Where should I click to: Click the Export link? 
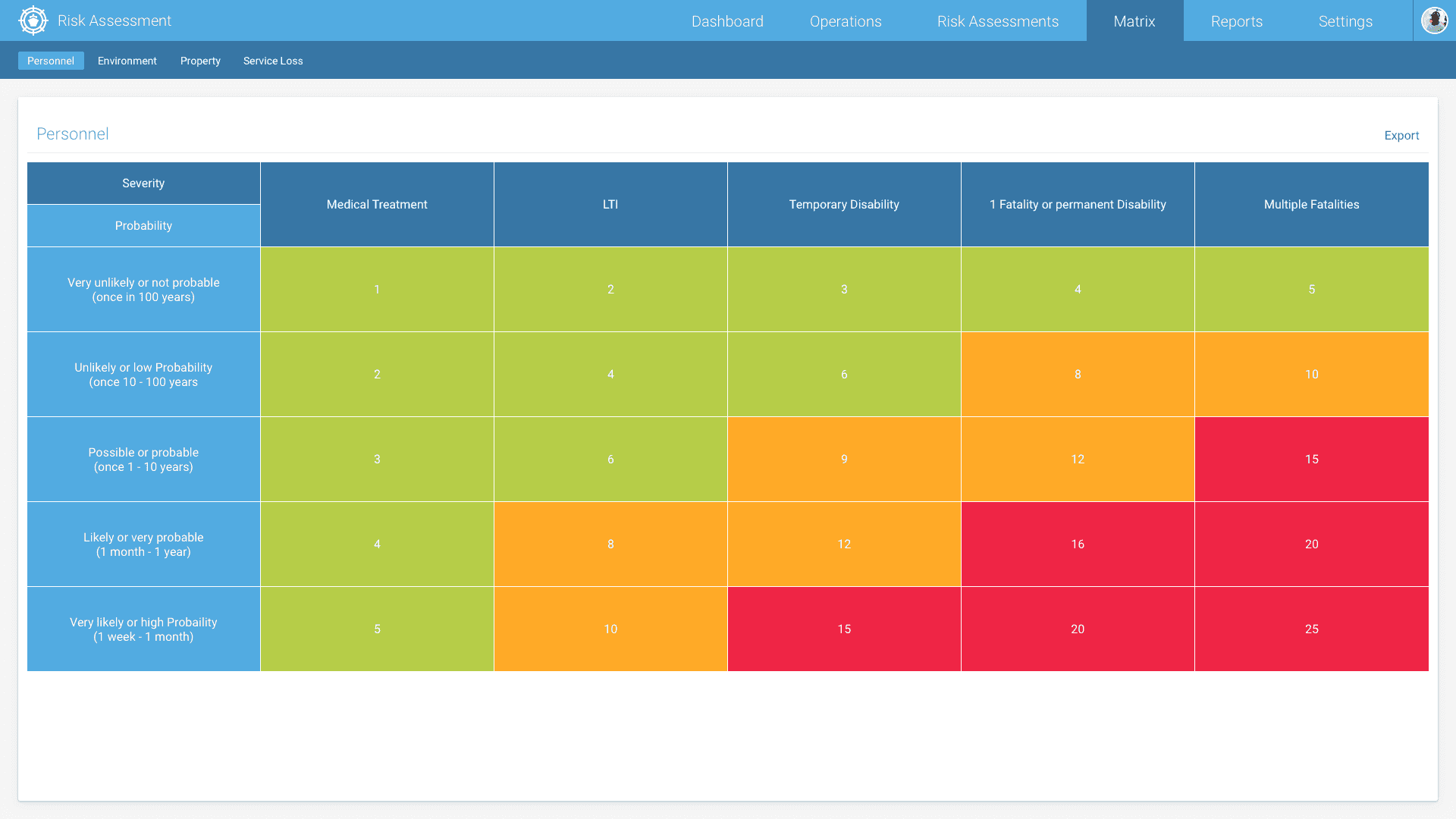[x=1401, y=136]
